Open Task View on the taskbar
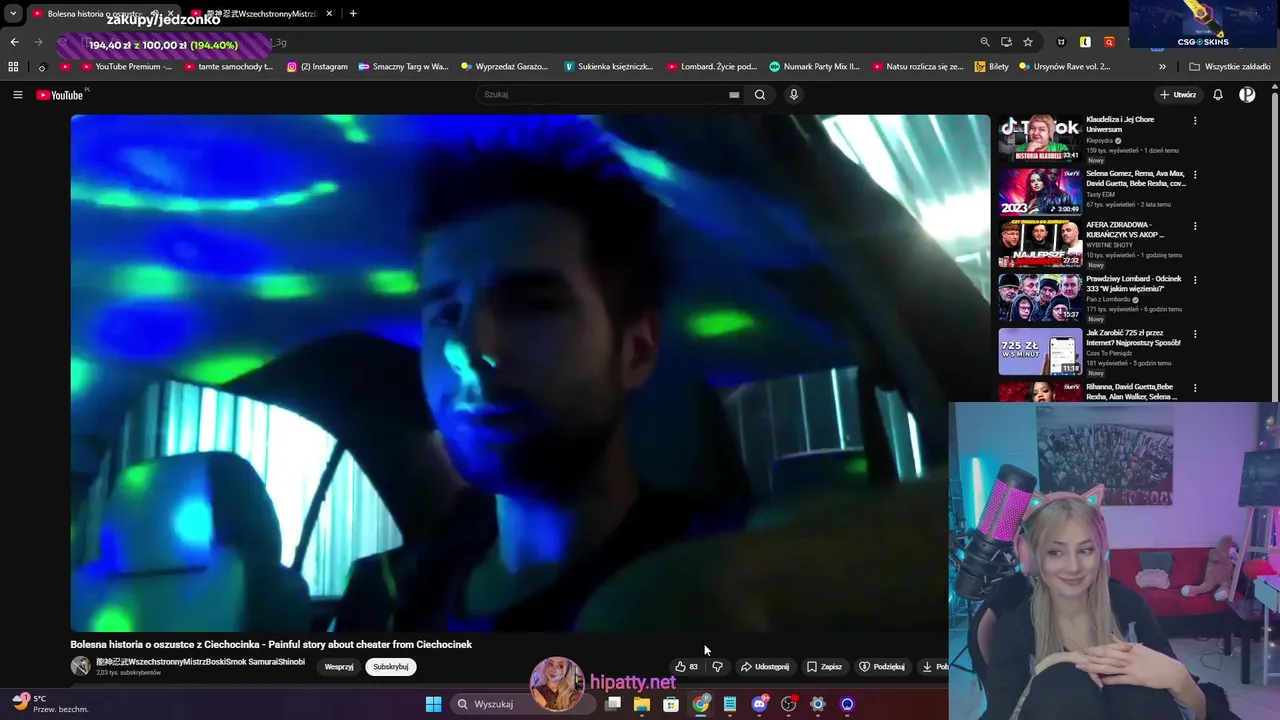 pos(613,704)
